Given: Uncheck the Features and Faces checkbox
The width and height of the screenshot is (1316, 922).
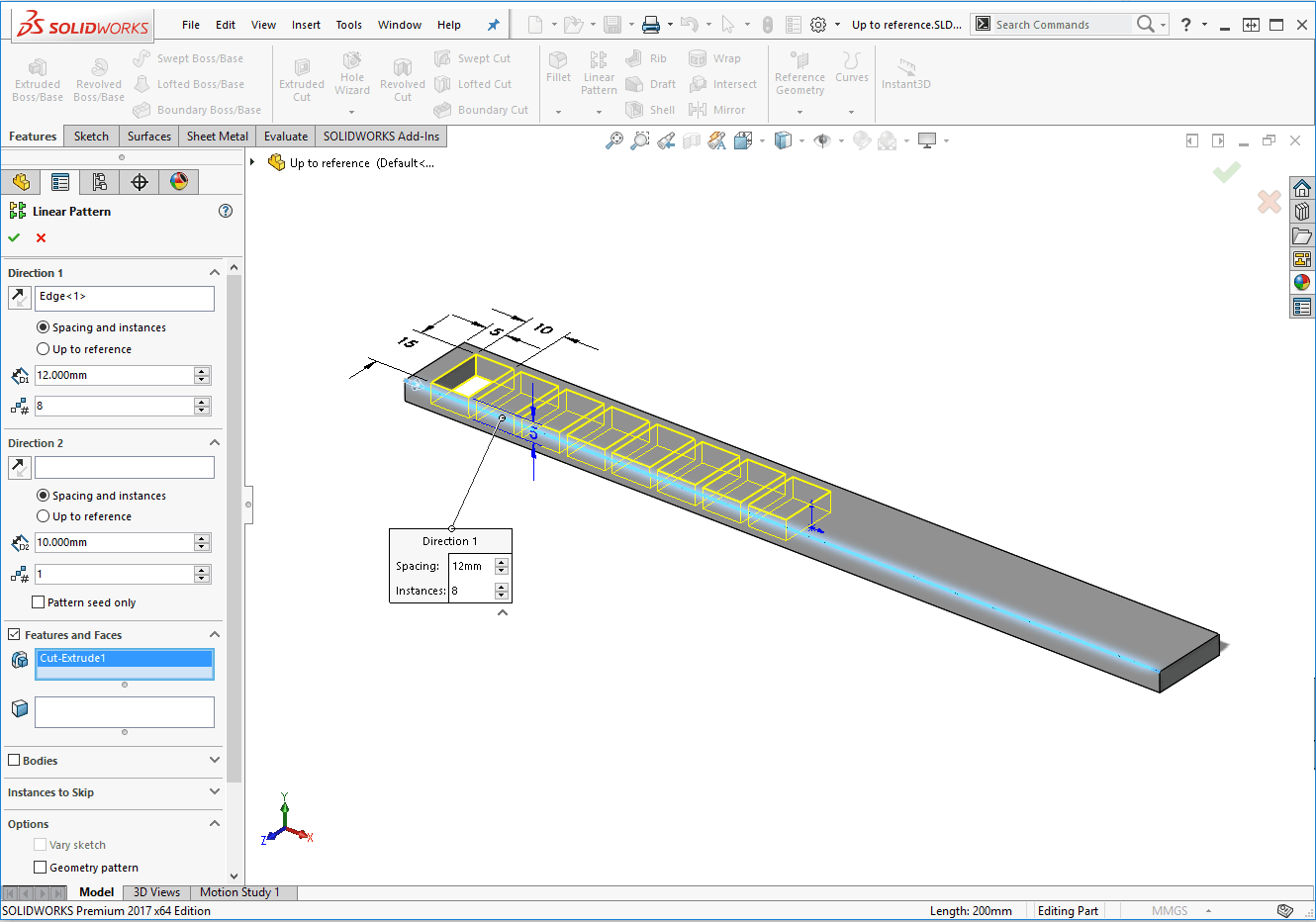Looking at the screenshot, I should [14, 635].
